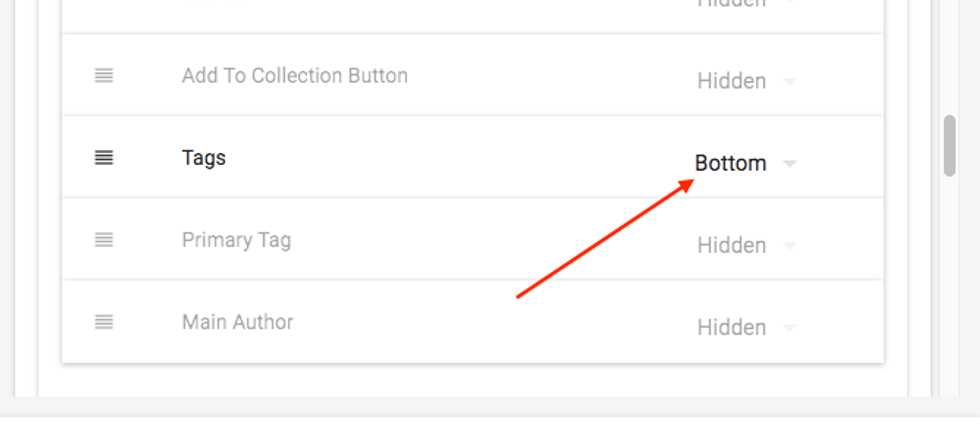980x434 pixels.
Task: Click the Add To Collection Button label
Action: [295, 76]
